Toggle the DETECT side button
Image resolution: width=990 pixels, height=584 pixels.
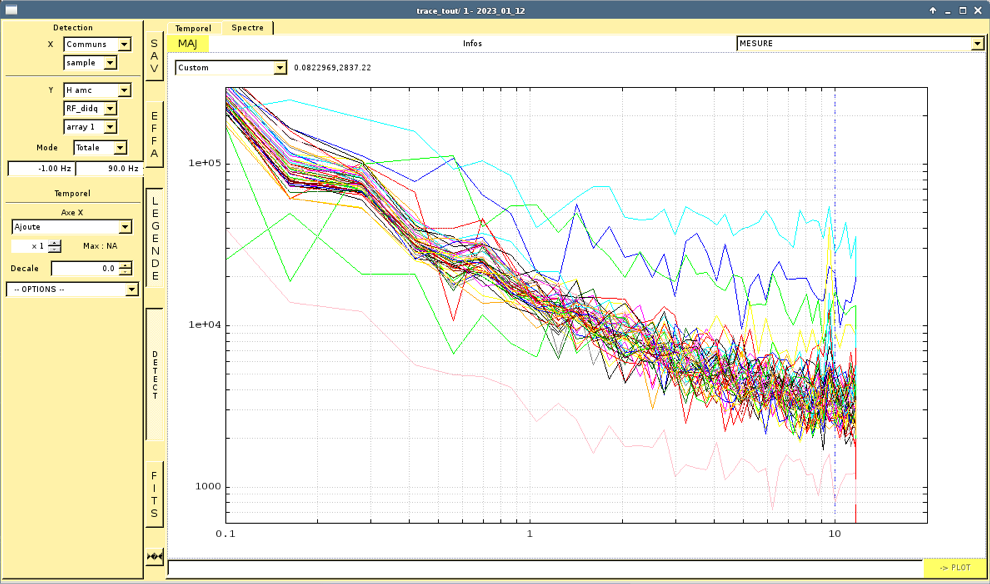155,374
